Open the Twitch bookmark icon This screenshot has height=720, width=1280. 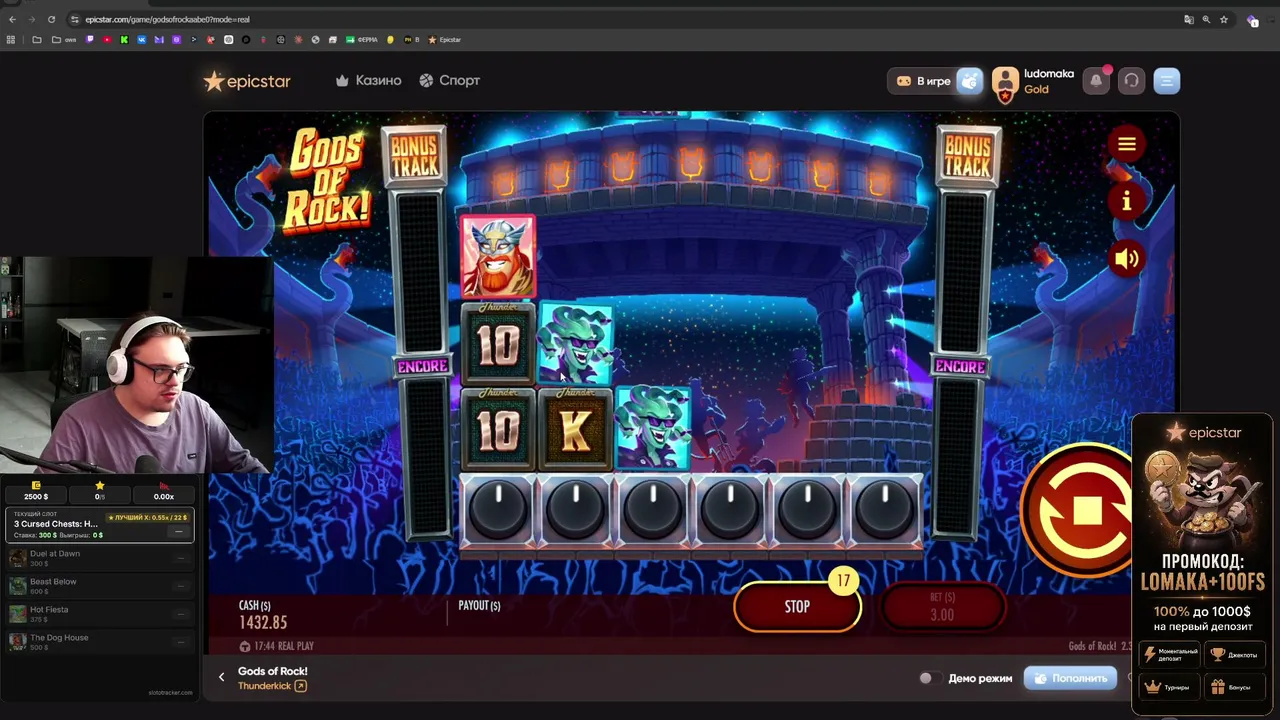pos(90,40)
